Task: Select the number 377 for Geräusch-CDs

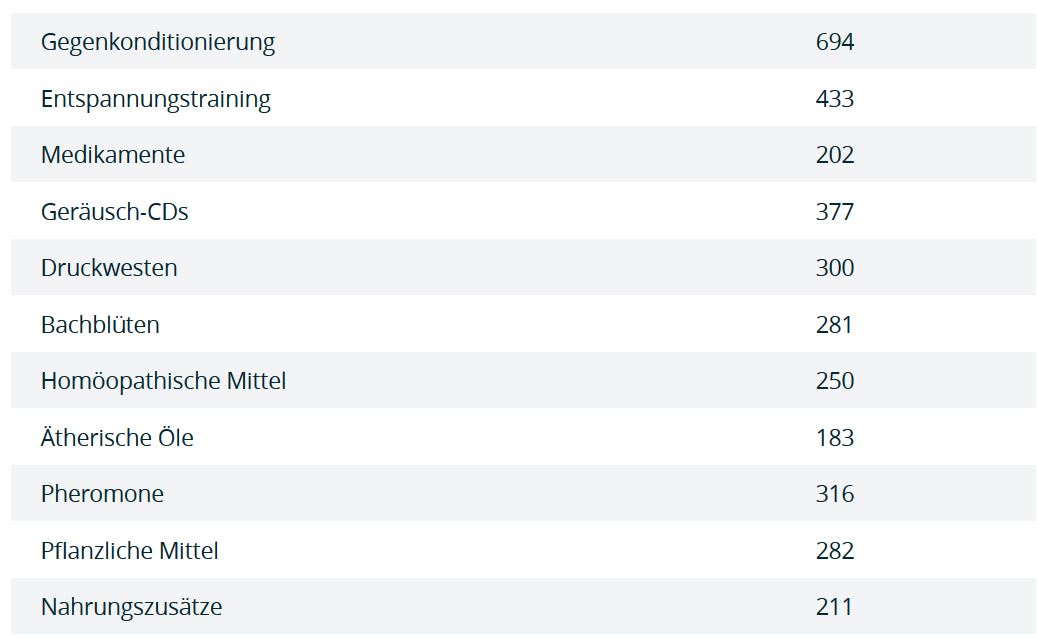Action: [x=835, y=212]
